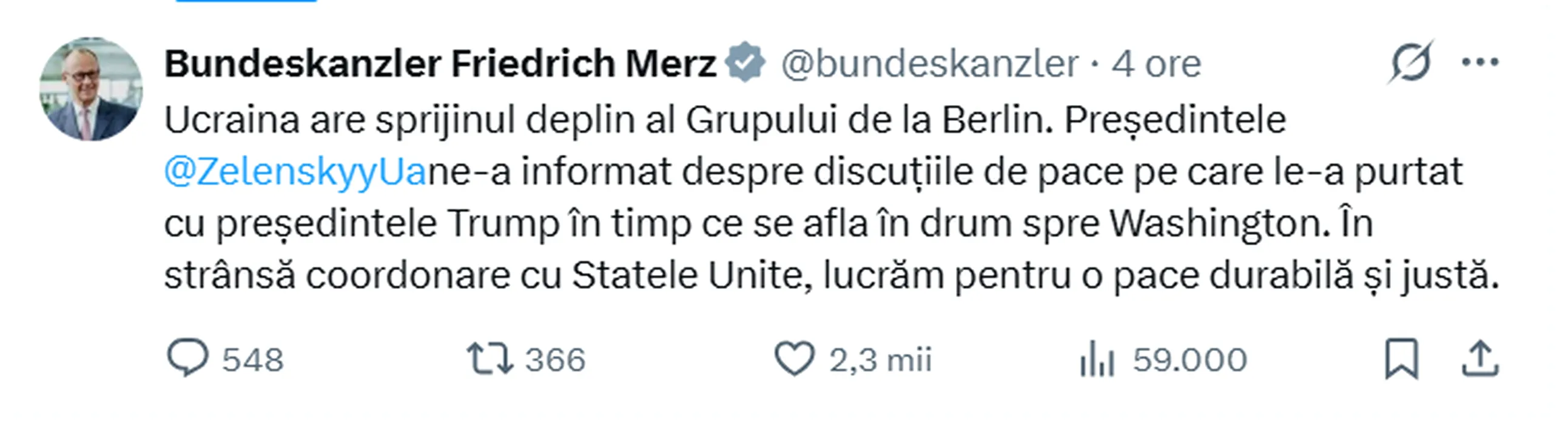Viewport: 1568px width, 425px height.
Task: Click the Bundeskanzler Friedrich Merz display name
Action: [440, 63]
